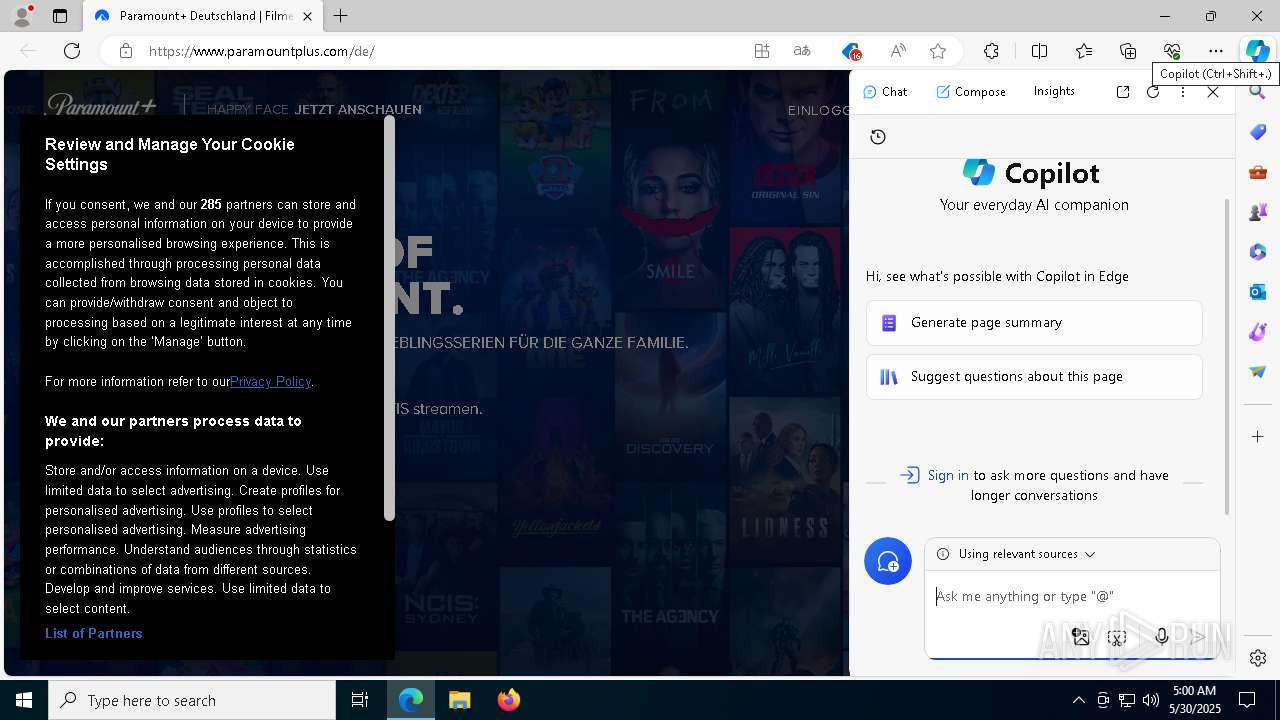Add an image to Copilot prompt
This screenshot has width=1280, height=720.
(1080, 636)
